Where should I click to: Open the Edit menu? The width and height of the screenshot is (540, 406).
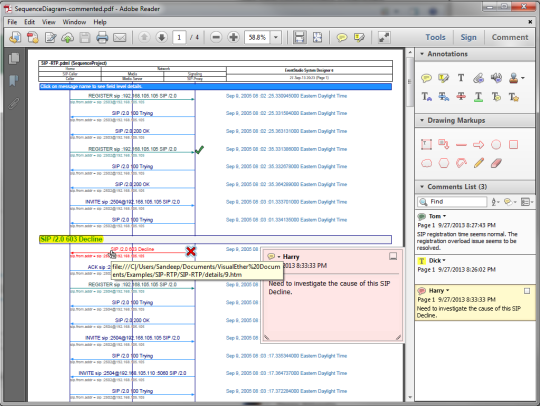point(29,22)
